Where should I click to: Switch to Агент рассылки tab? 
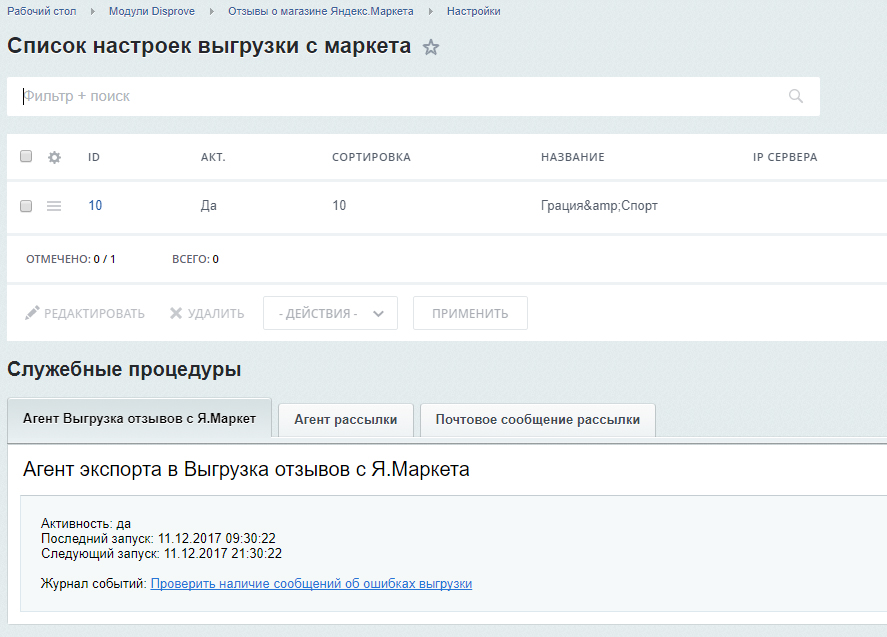click(x=345, y=420)
